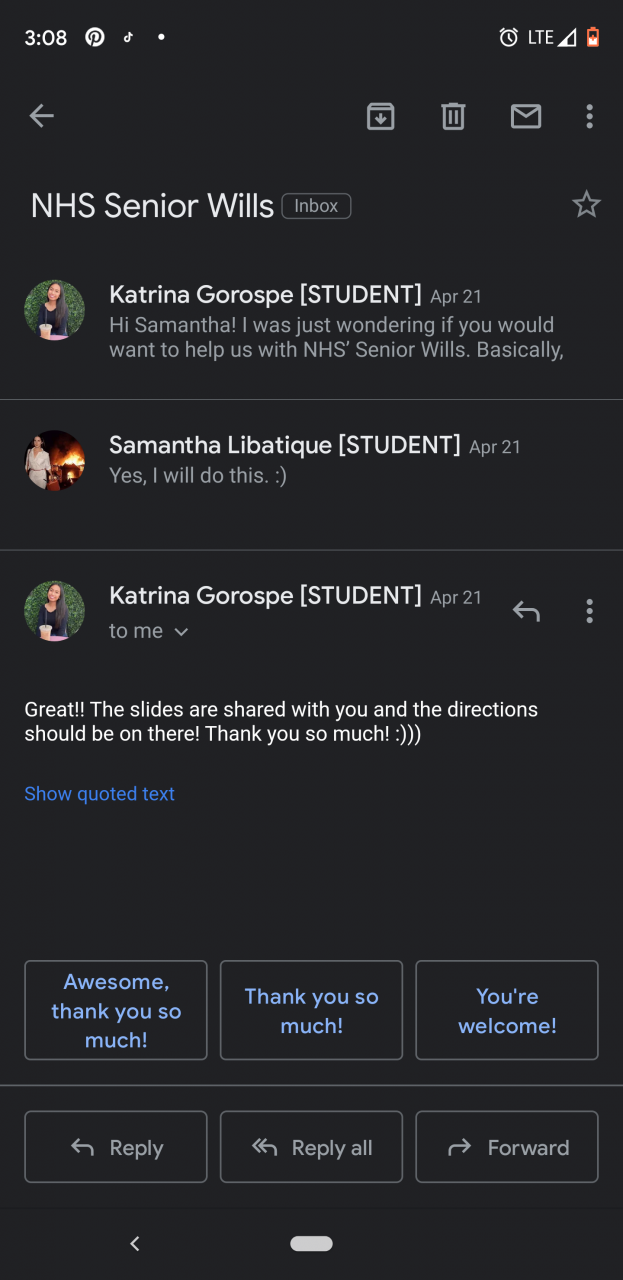Choose the "Awesome, thank you so much!" smart reply
Image resolution: width=623 pixels, height=1280 pixels.
pyautogui.click(x=116, y=1010)
